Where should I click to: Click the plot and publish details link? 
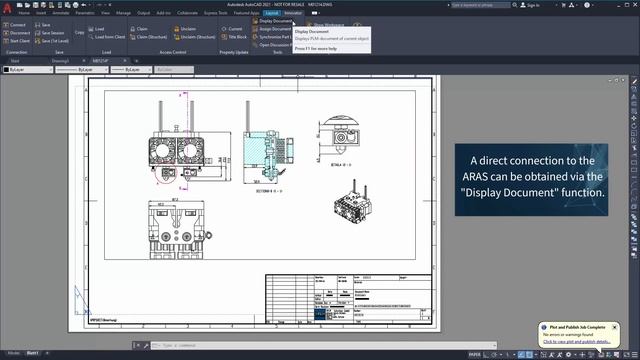(x=576, y=342)
